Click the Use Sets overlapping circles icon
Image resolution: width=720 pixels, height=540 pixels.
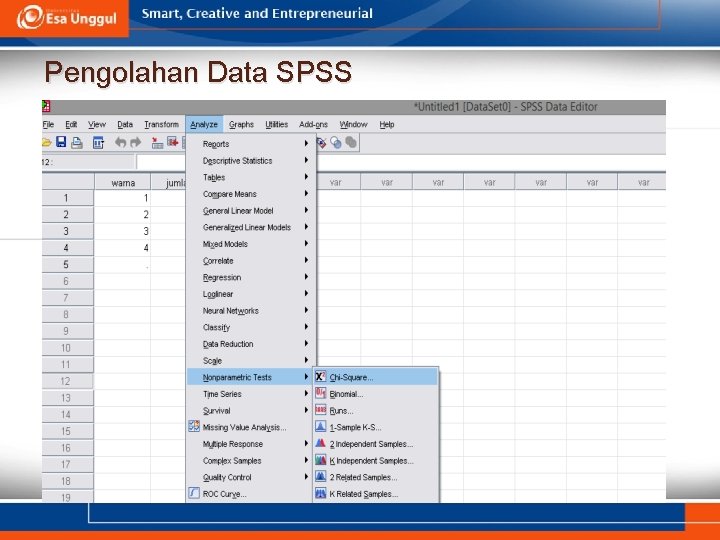[336, 143]
